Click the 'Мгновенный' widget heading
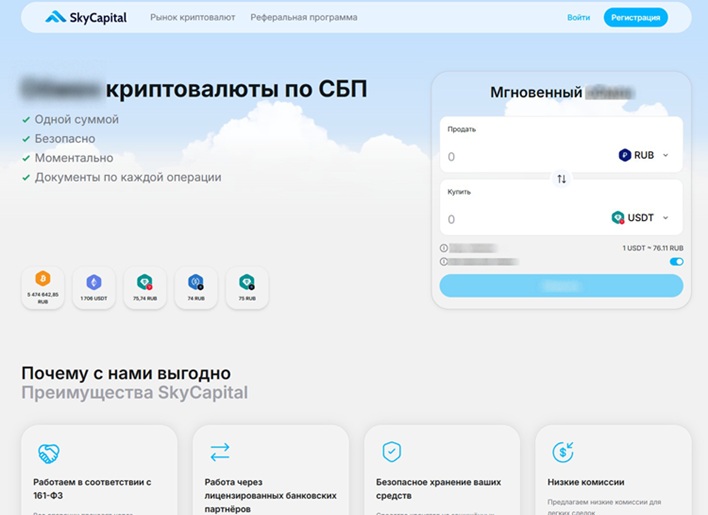708x515 pixels. [x=536, y=93]
